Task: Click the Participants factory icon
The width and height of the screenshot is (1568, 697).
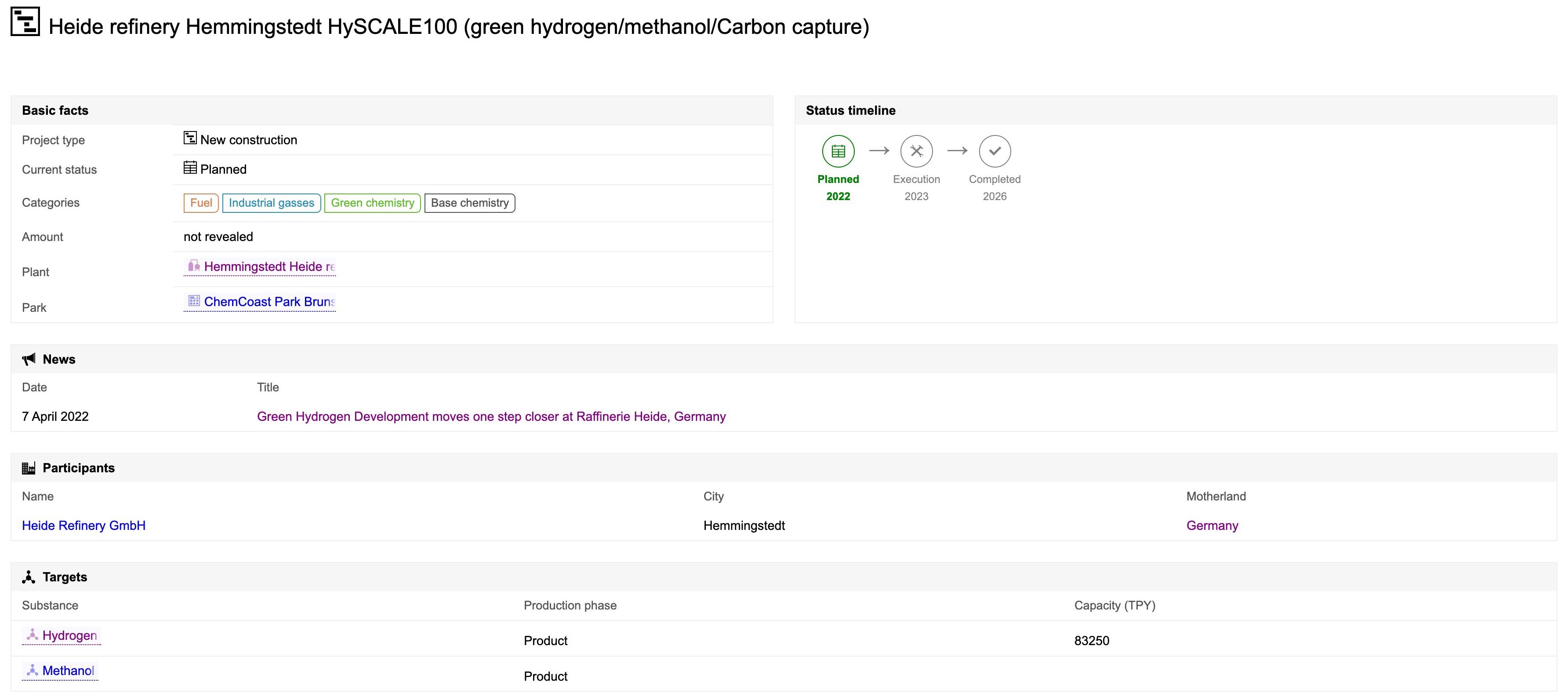Action: [28, 467]
